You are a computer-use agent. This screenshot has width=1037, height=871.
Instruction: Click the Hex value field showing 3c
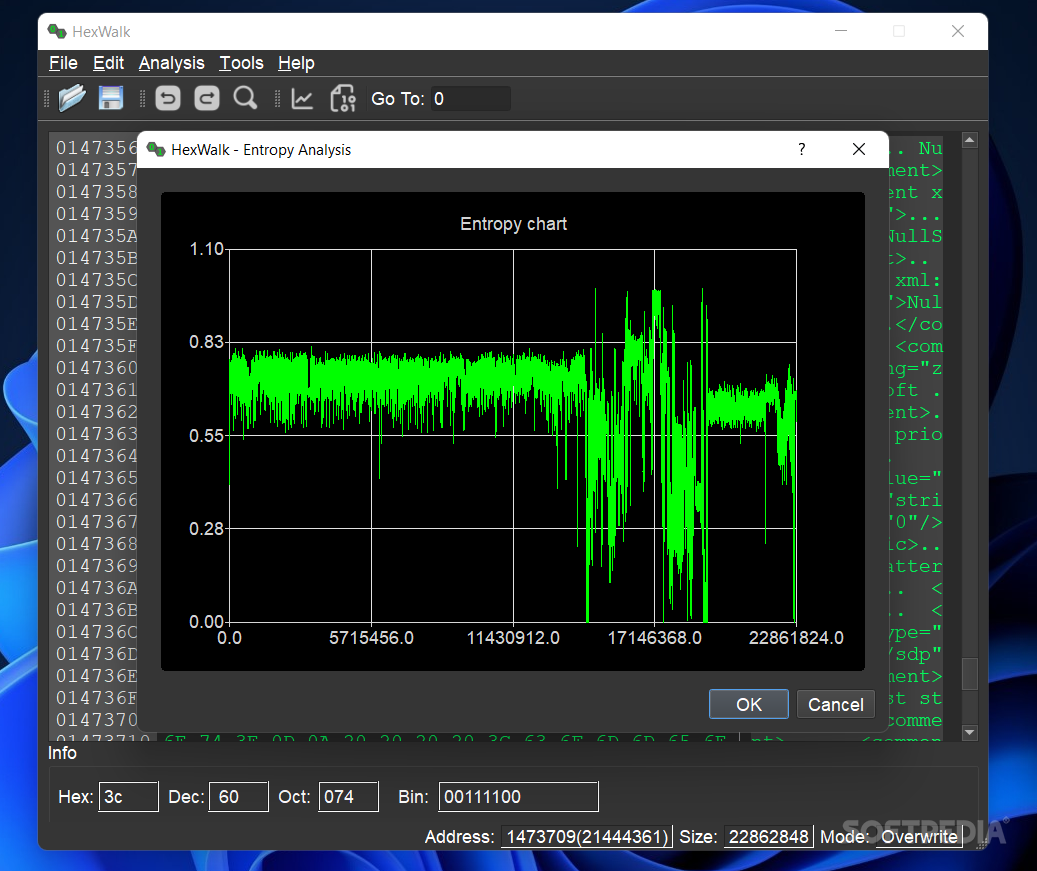pos(128,796)
